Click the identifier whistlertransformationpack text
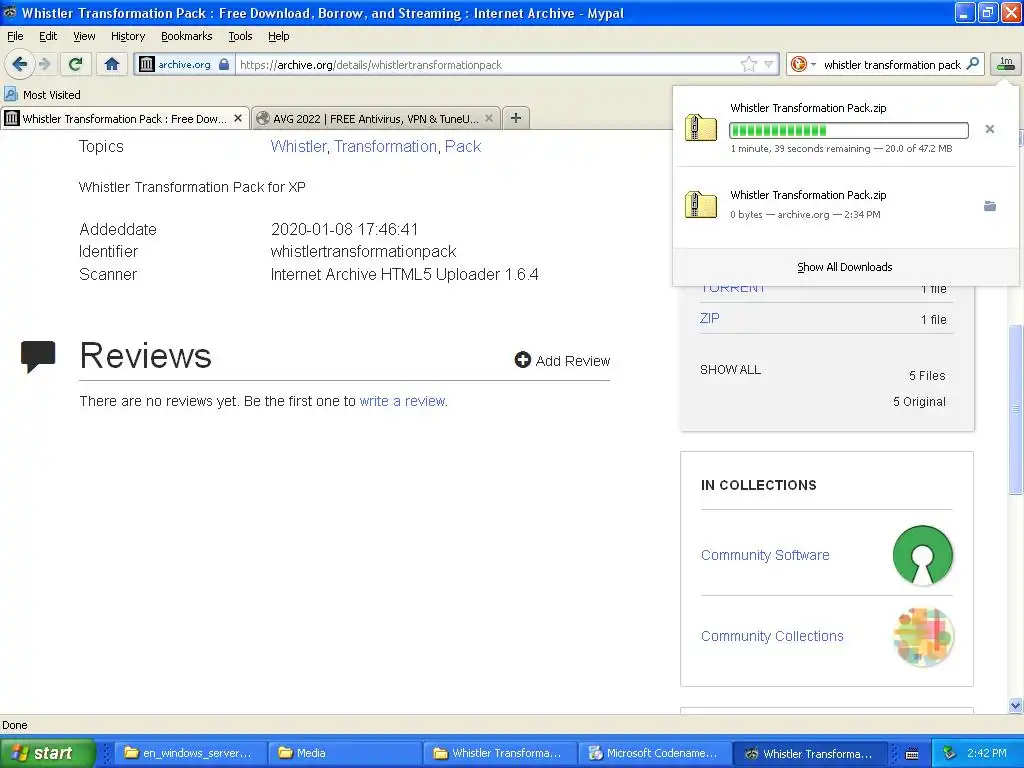1024x768 pixels. click(363, 251)
